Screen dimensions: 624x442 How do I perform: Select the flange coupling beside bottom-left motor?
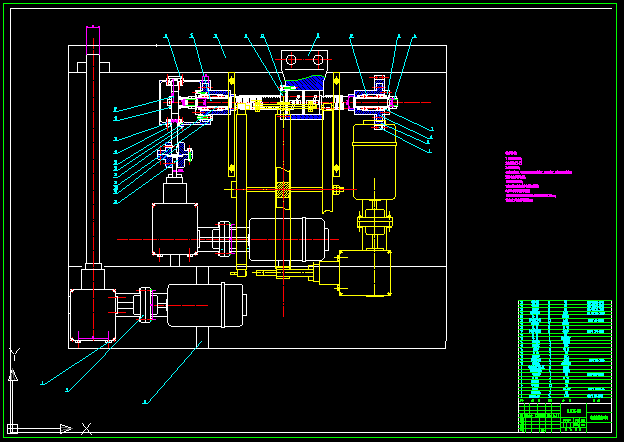pos(147,304)
